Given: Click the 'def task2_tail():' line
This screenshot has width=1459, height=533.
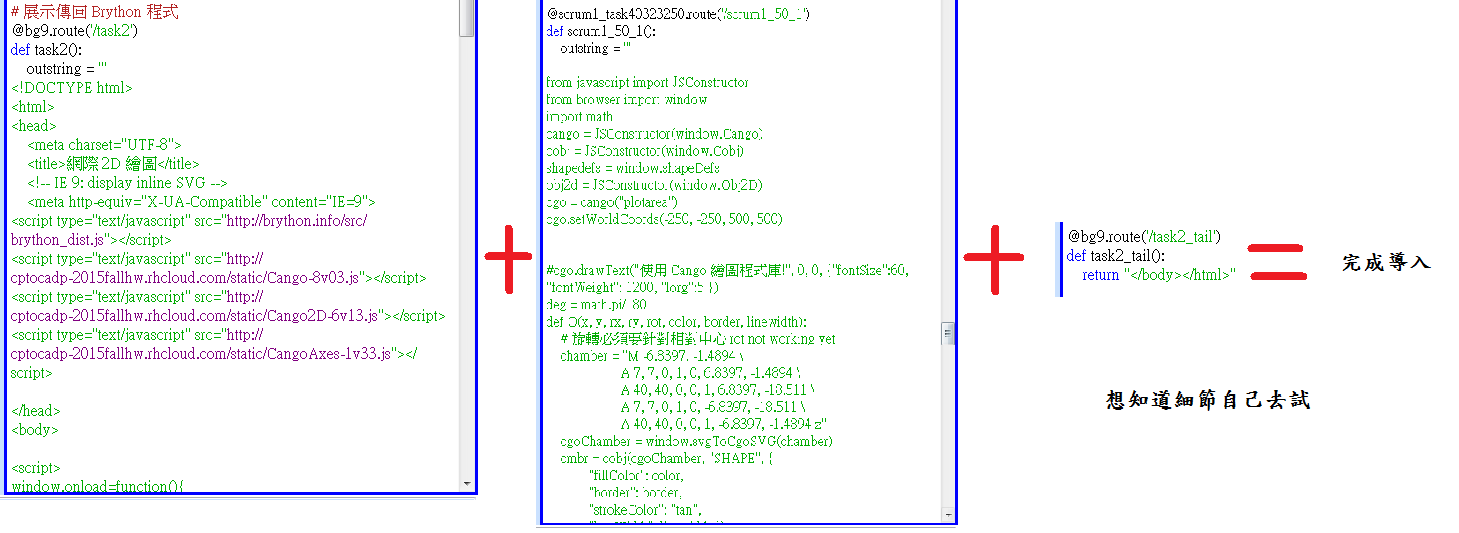Looking at the screenshot, I should click(1116, 256).
